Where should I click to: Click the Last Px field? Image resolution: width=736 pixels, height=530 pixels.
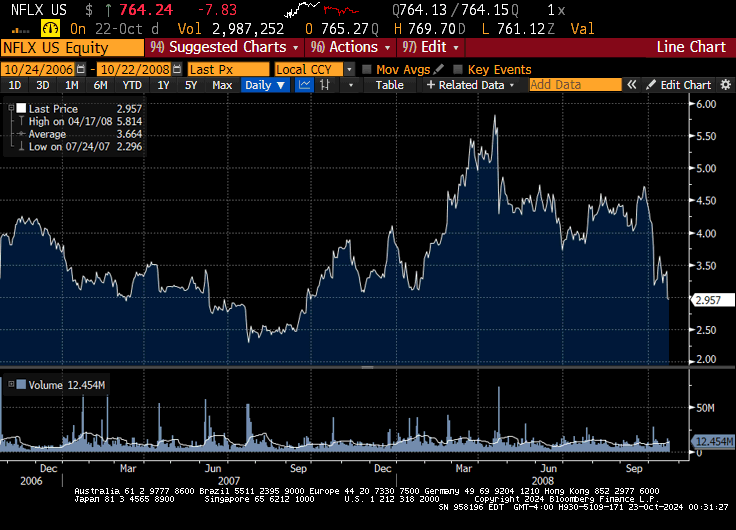point(229,69)
